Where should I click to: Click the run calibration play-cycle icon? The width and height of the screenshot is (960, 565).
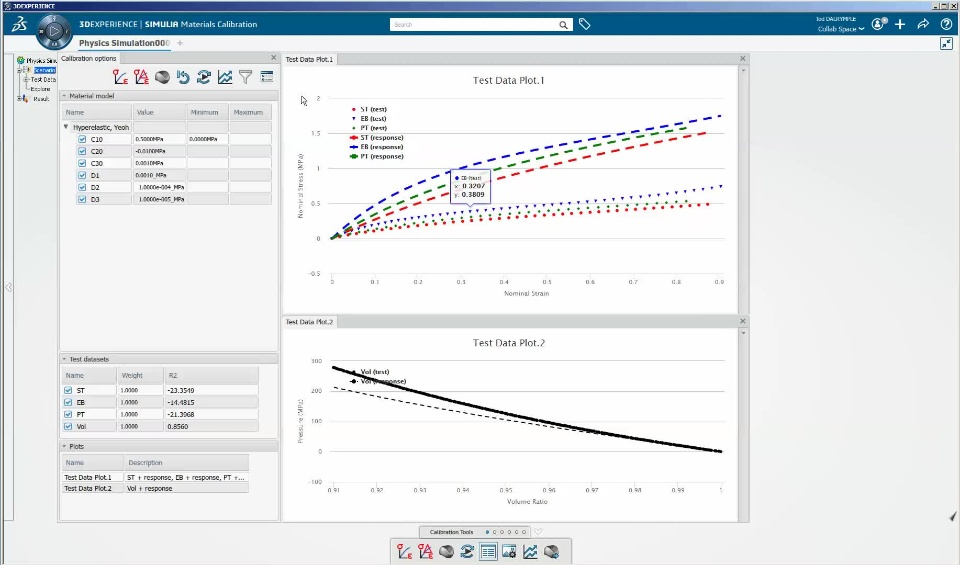point(204,77)
